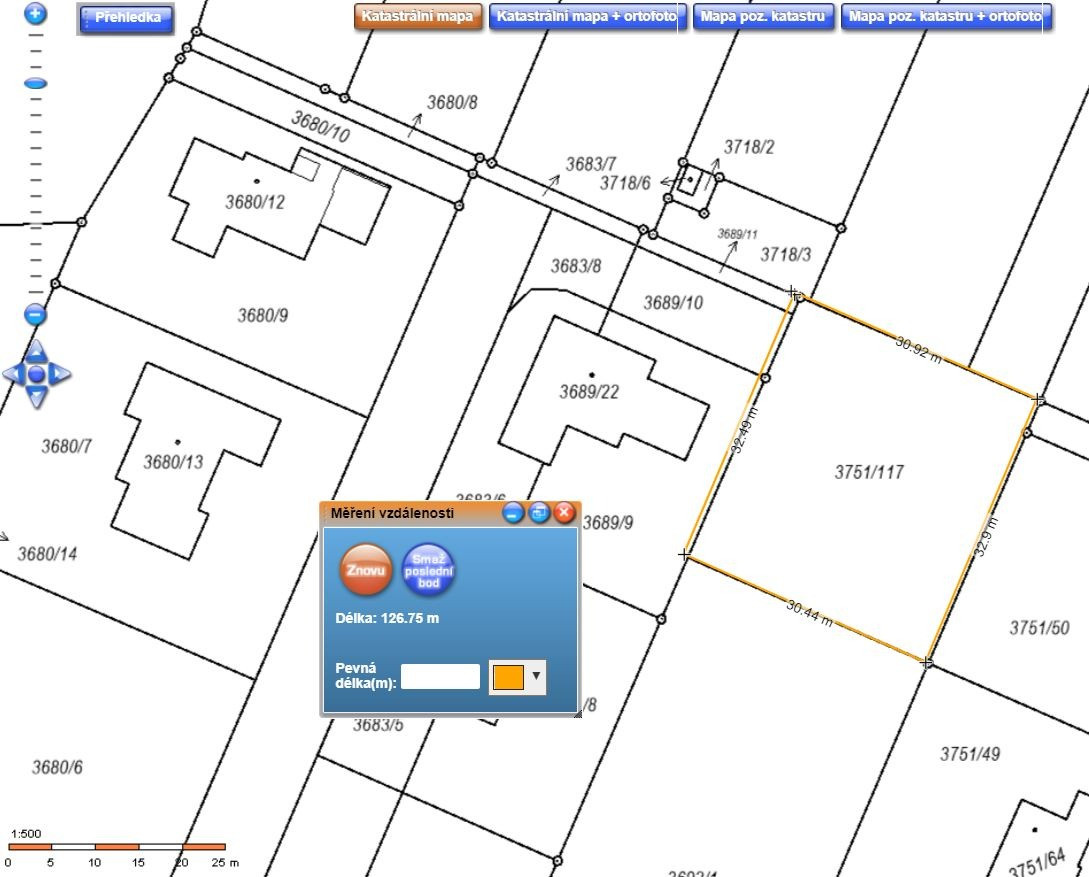Pan map left with west arrow
This screenshot has width=1089, height=877.
coord(13,374)
